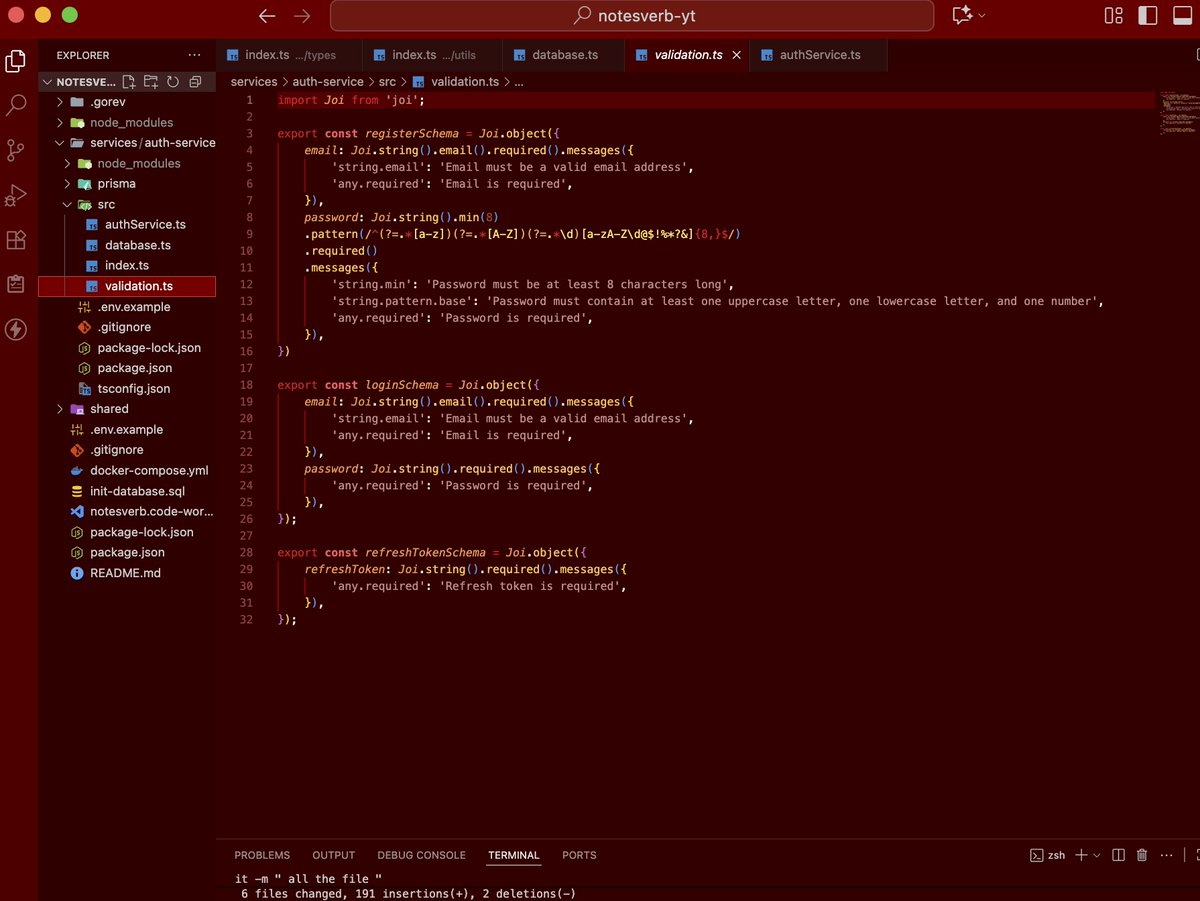Image resolution: width=1200 pixels, height=901 pixels.
Task: Open the lightning bolt activity bar icon
Action: point(16,329)
